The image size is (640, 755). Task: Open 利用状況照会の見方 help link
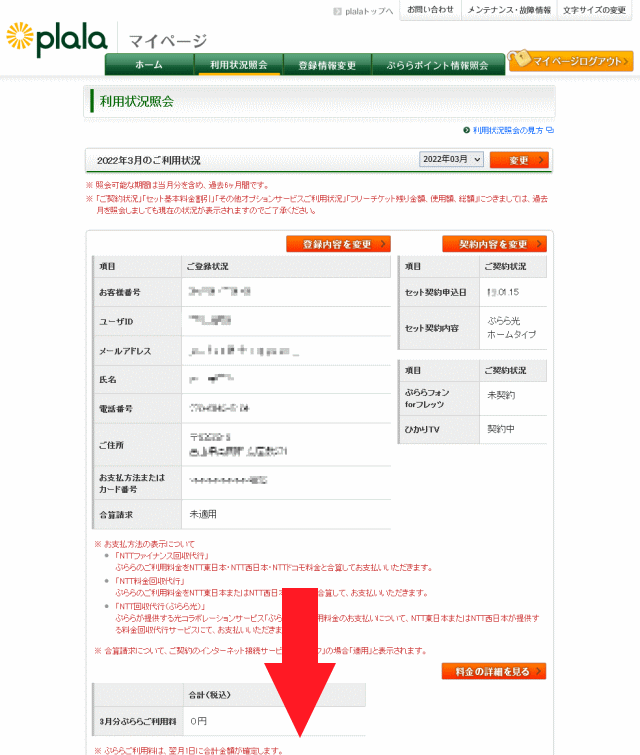[x=508, y=130]
